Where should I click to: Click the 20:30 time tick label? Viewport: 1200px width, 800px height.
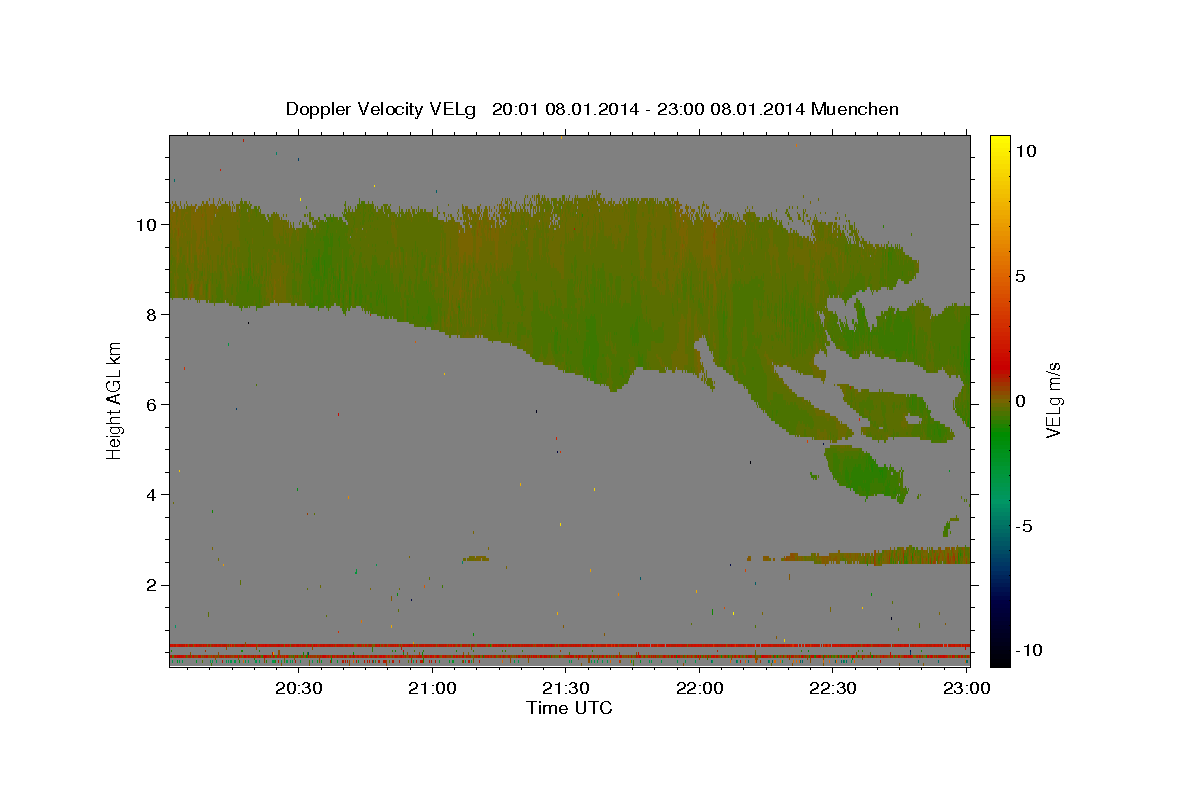(298, 688)
